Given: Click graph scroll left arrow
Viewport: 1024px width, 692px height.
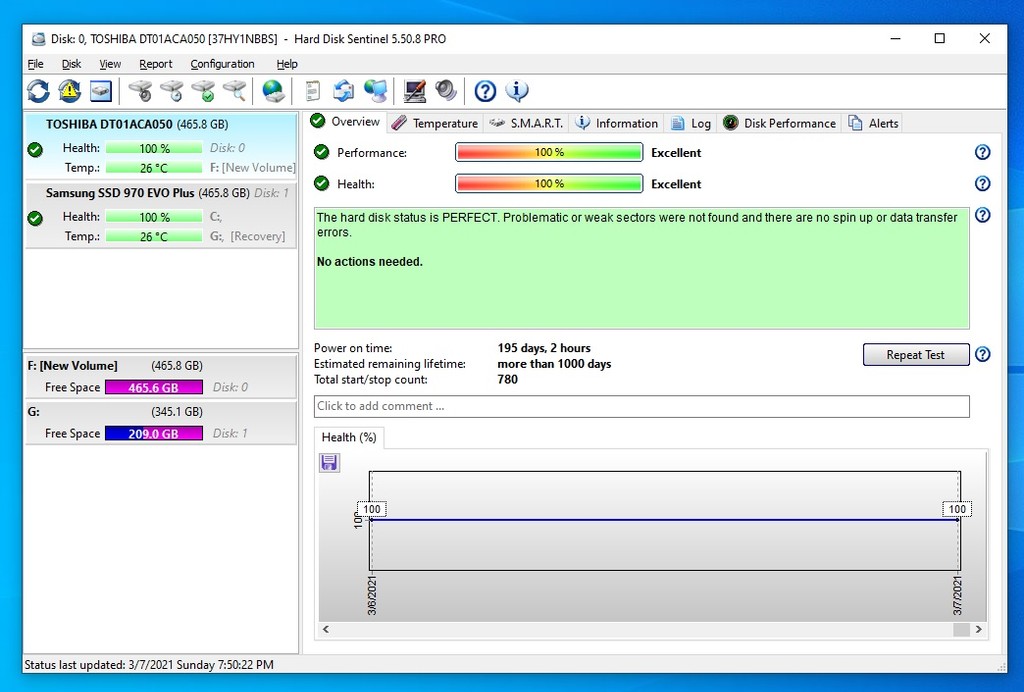Looking at the screenshot, I should pos(326,629).
